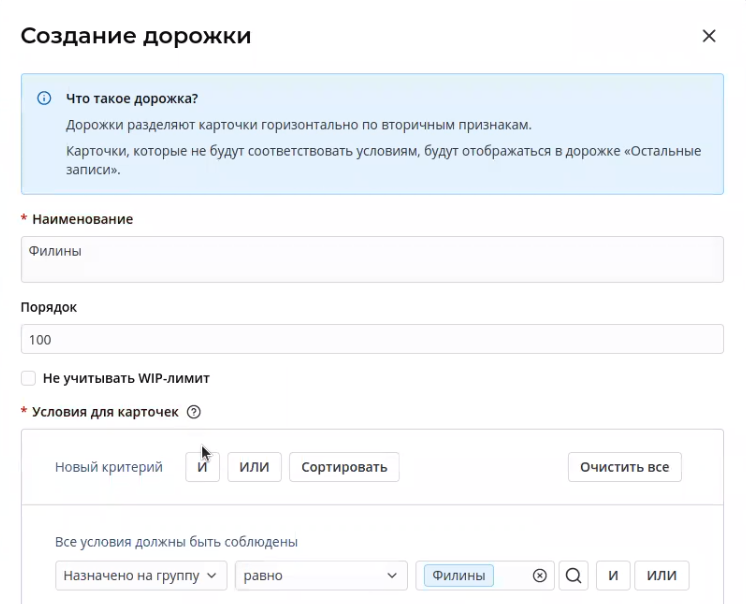Click the info icon in the blue banner

[x=44, y=99]
